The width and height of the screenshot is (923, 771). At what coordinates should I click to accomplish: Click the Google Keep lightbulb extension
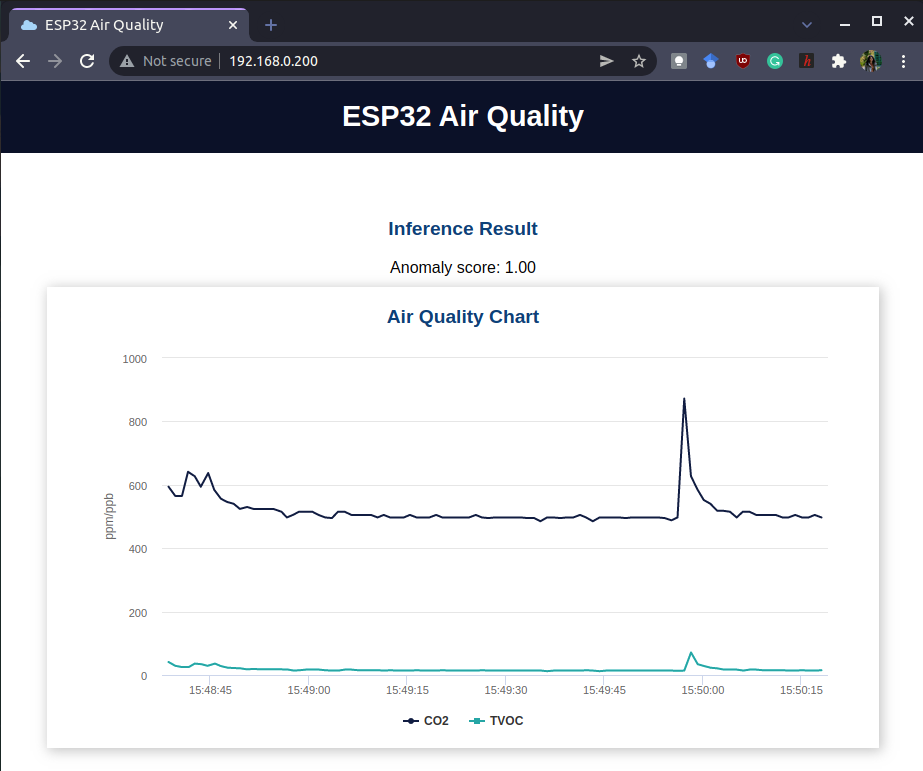coord(679,61)
